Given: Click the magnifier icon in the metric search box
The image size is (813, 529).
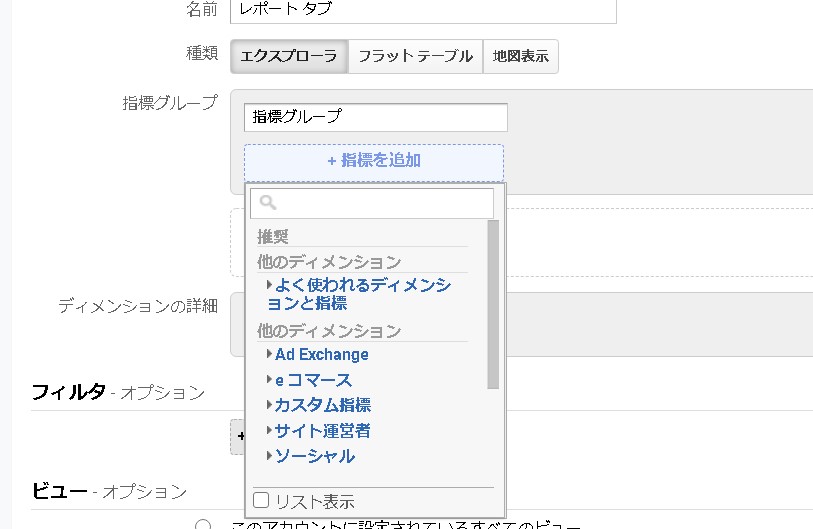Looking at the screenshot, I should point(267,203).
